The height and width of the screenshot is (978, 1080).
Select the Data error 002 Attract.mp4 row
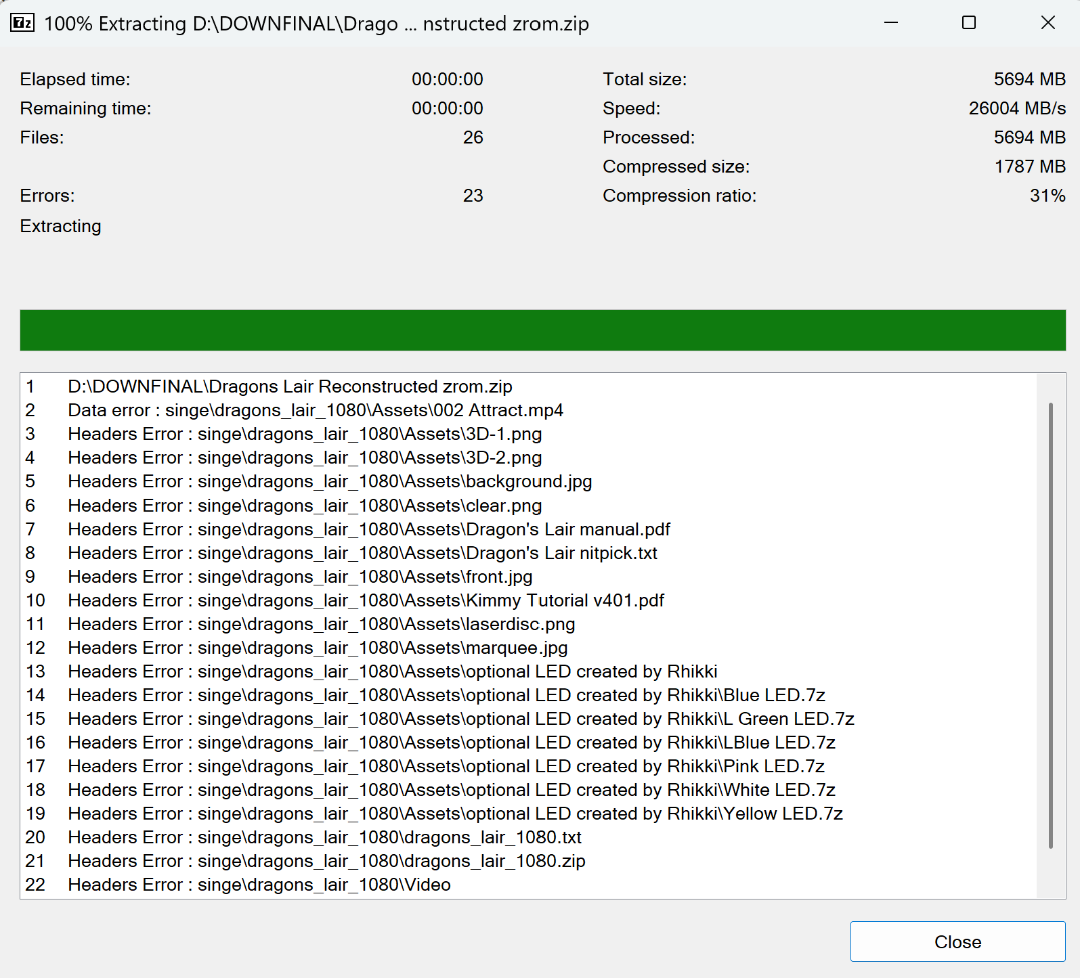click(x=315, y=410)
